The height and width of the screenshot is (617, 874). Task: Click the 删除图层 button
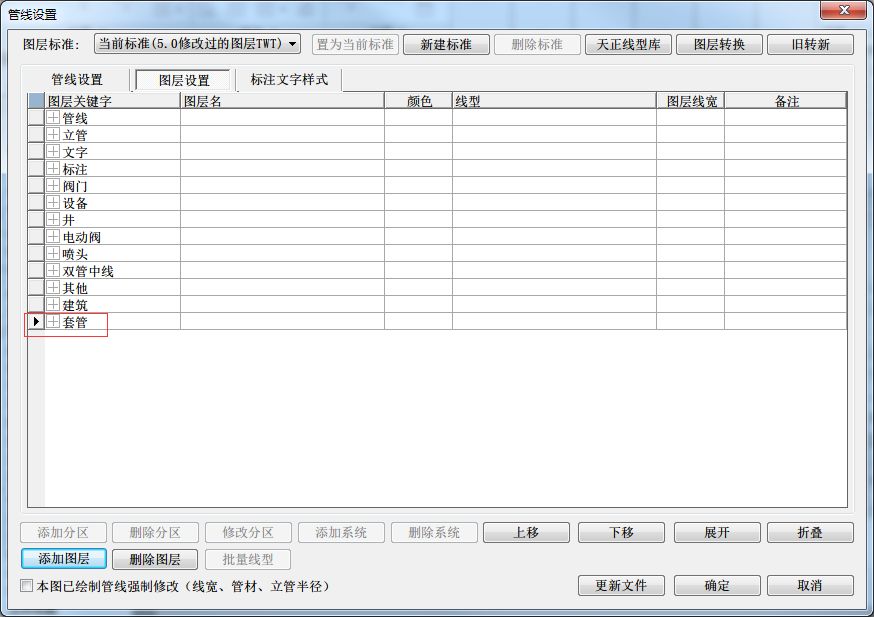(157, 559)
